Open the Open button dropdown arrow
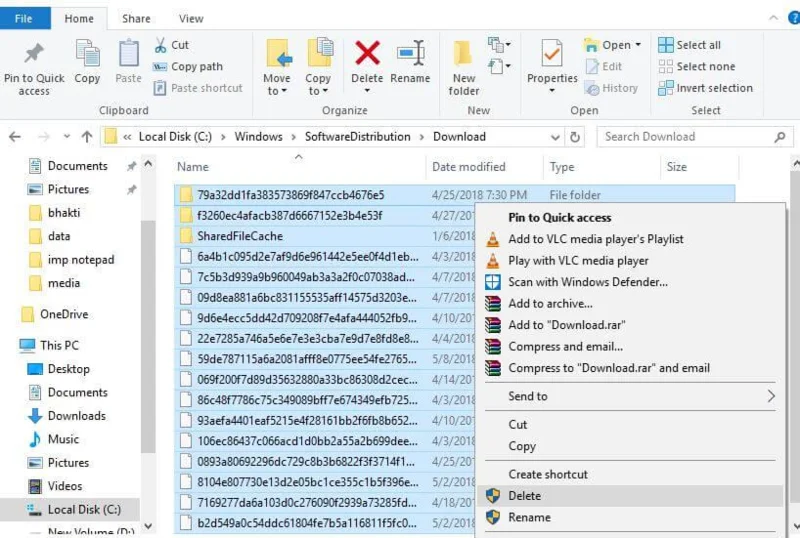Screen dimensions: 800x538 tap(638, 45)
